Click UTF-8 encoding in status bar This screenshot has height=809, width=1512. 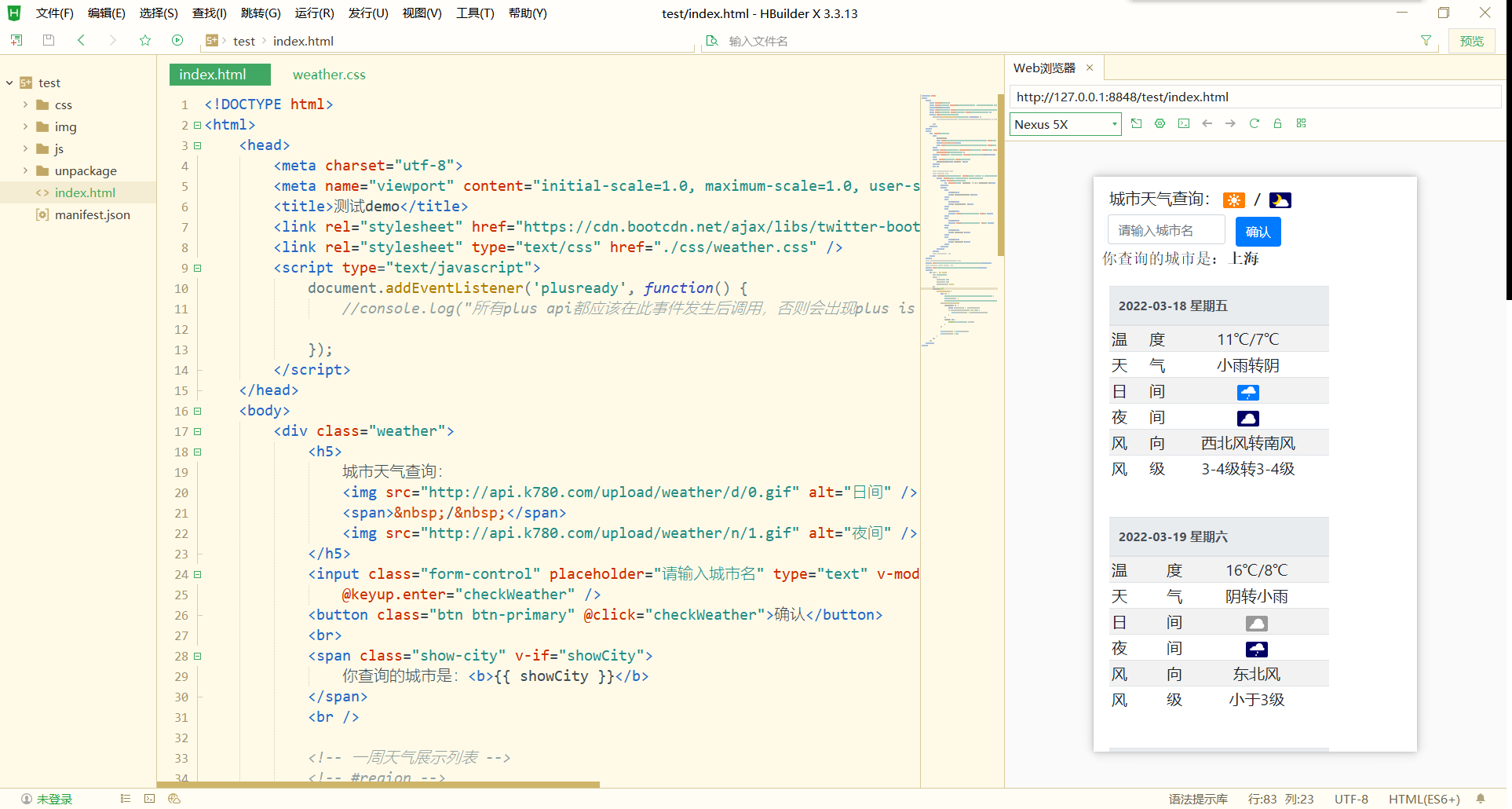(x=1351, y=798)
